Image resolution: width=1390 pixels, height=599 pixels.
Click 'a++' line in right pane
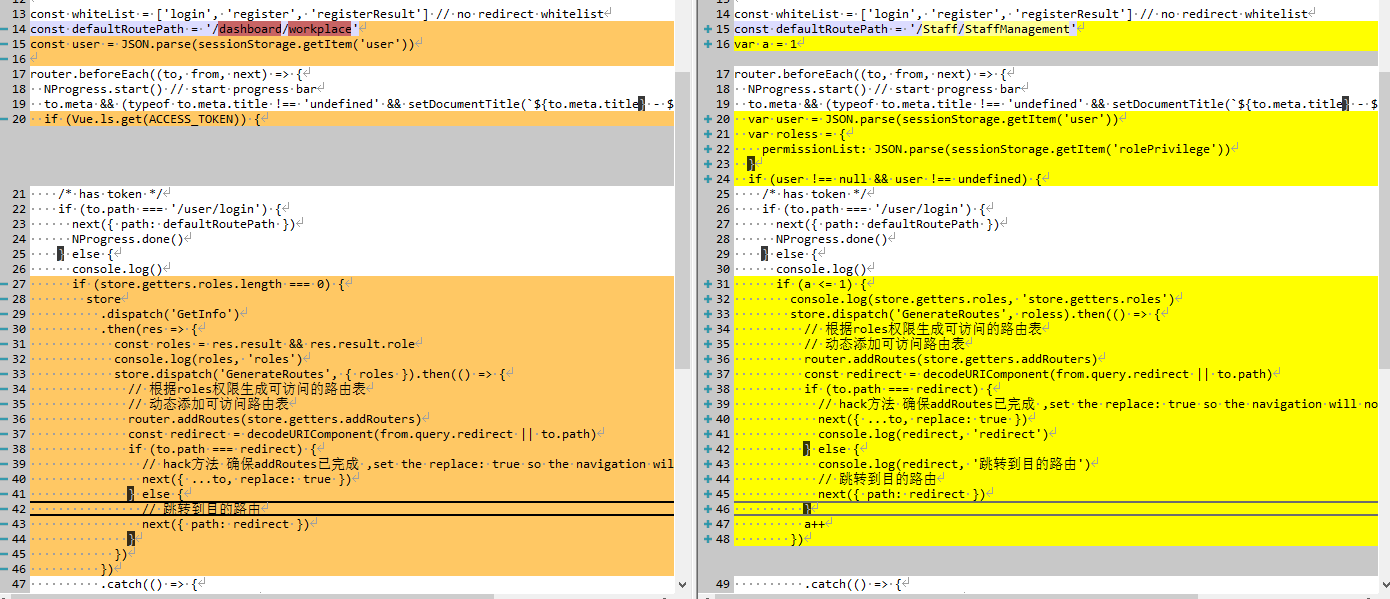[x=814, y=524]
